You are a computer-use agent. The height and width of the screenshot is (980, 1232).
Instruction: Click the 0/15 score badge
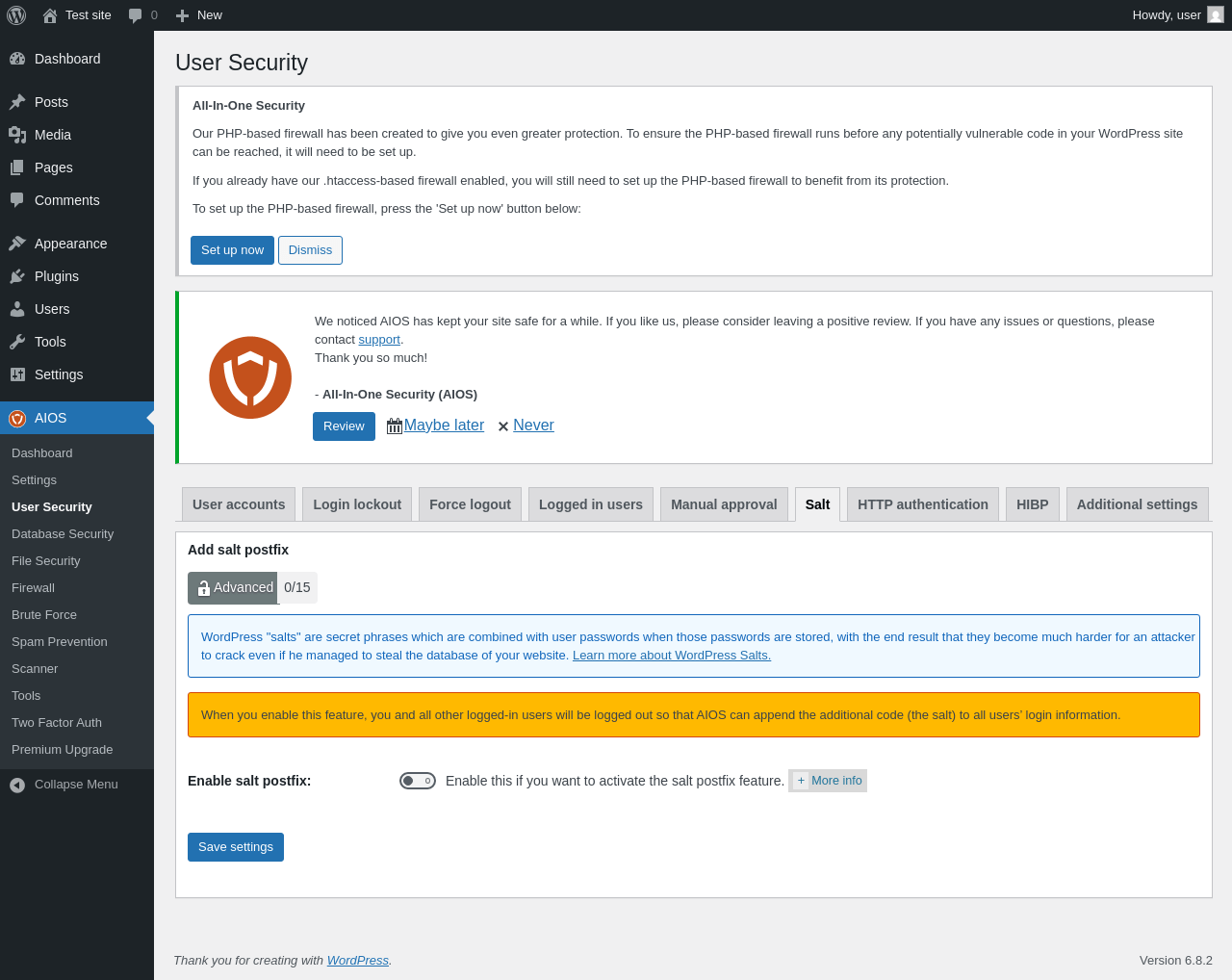pos(297,588)
